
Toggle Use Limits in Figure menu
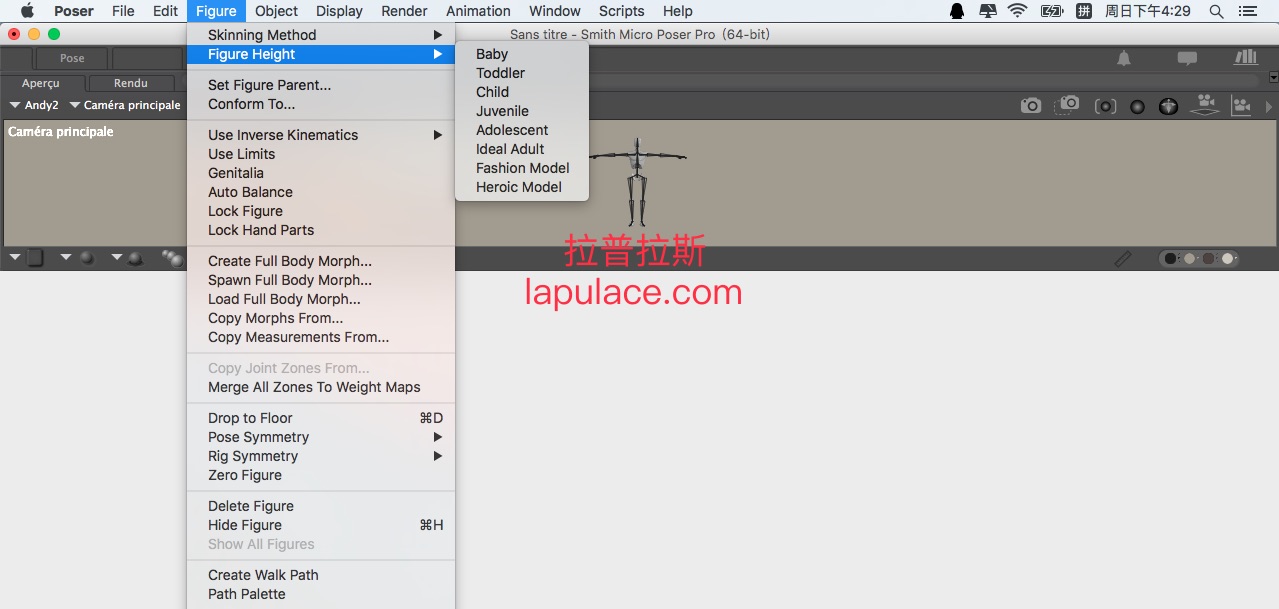pyautogui.click(x=321, y=154)
